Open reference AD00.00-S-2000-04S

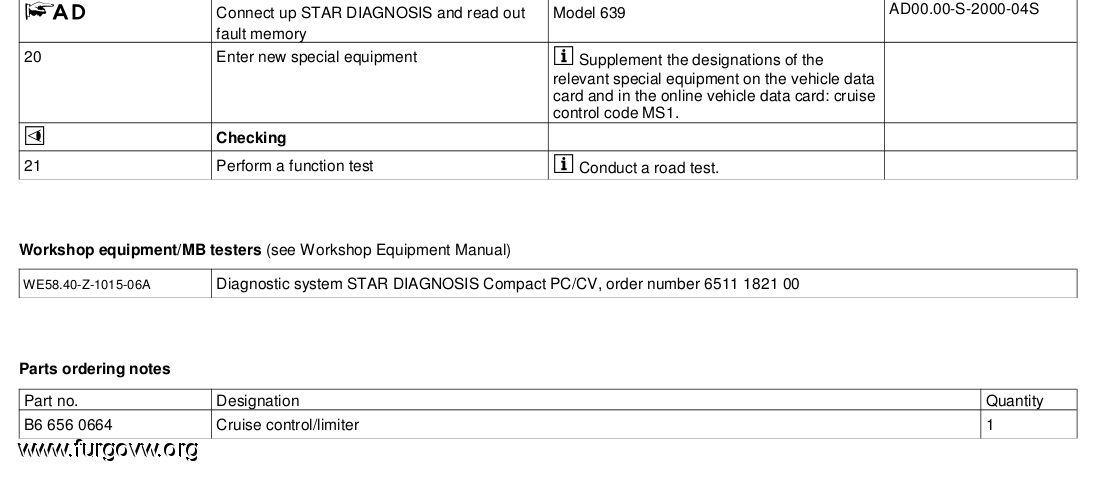point(963,9)
